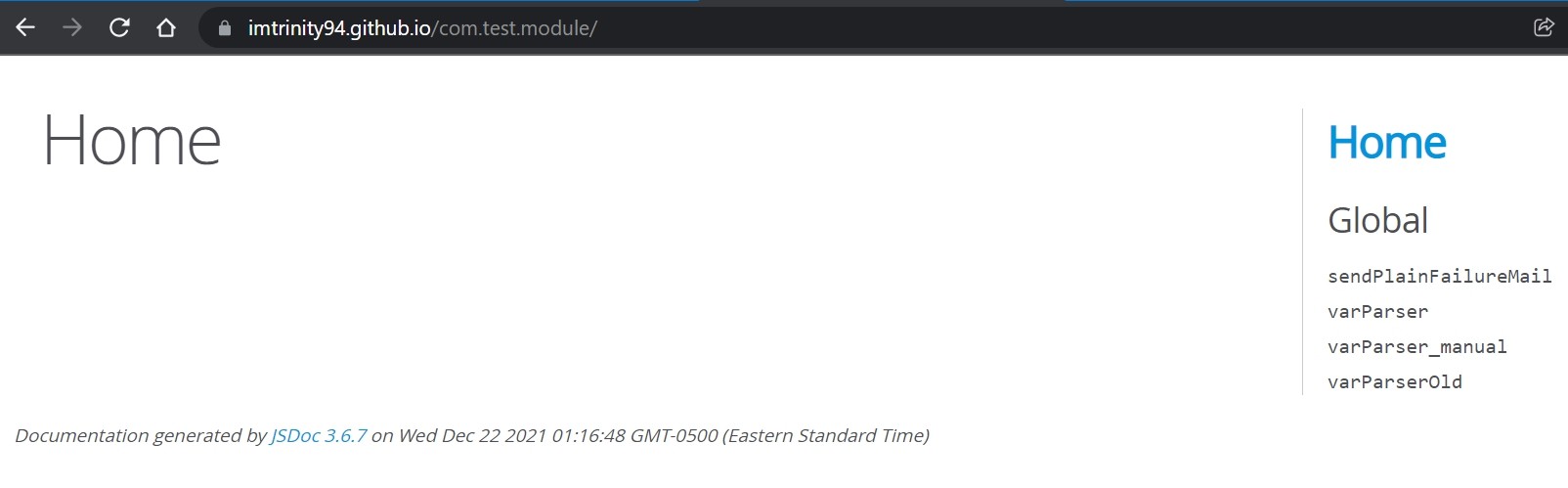Open the browser home page
This screenshot has width=1568, height=488.
pyautogui.click(x=166, y=27)
